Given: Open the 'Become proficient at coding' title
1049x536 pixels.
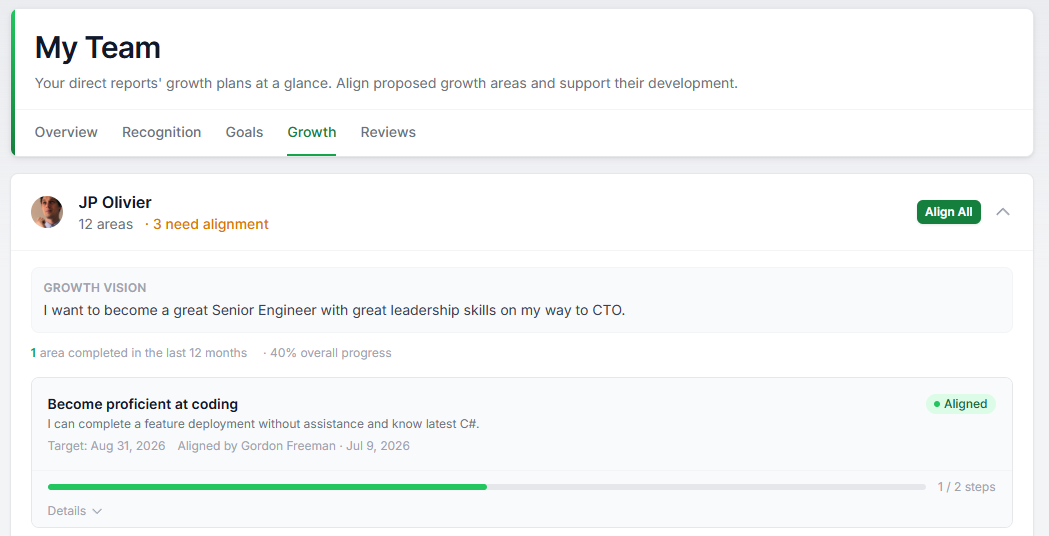Looking at the screenshot, I should click(142, 404).
